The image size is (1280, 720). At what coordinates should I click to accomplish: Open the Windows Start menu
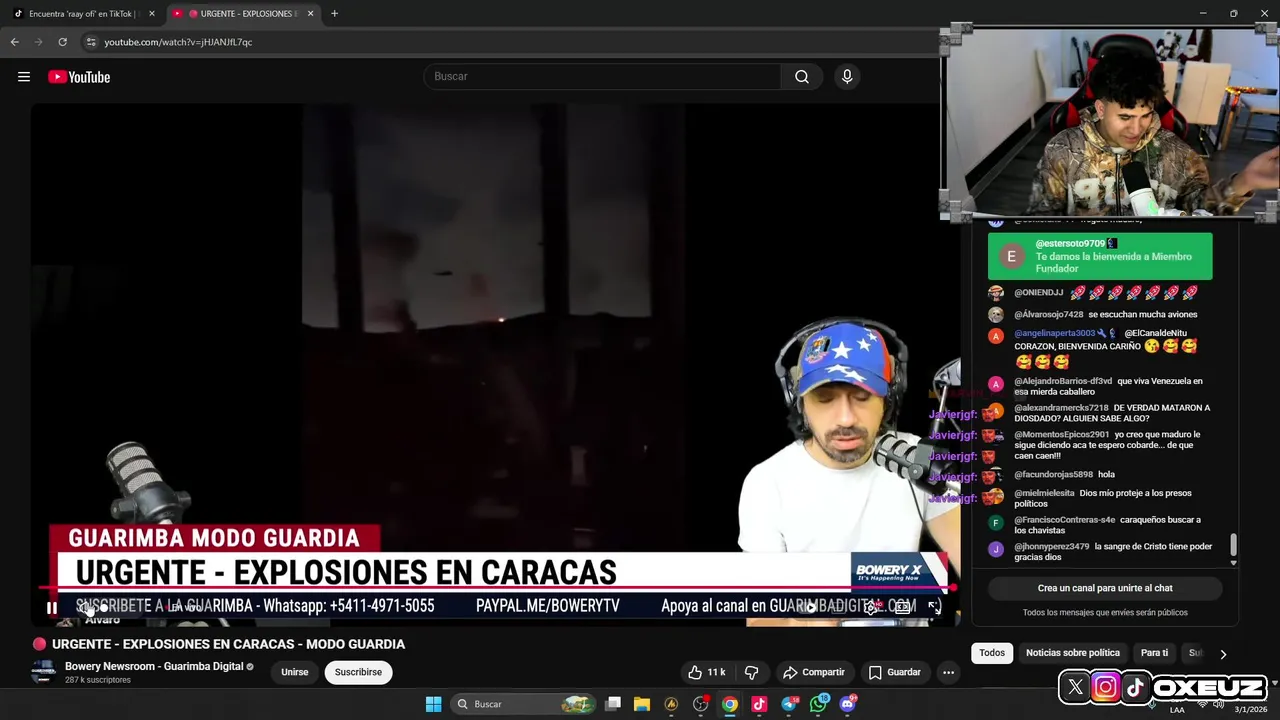pos(433,704)
